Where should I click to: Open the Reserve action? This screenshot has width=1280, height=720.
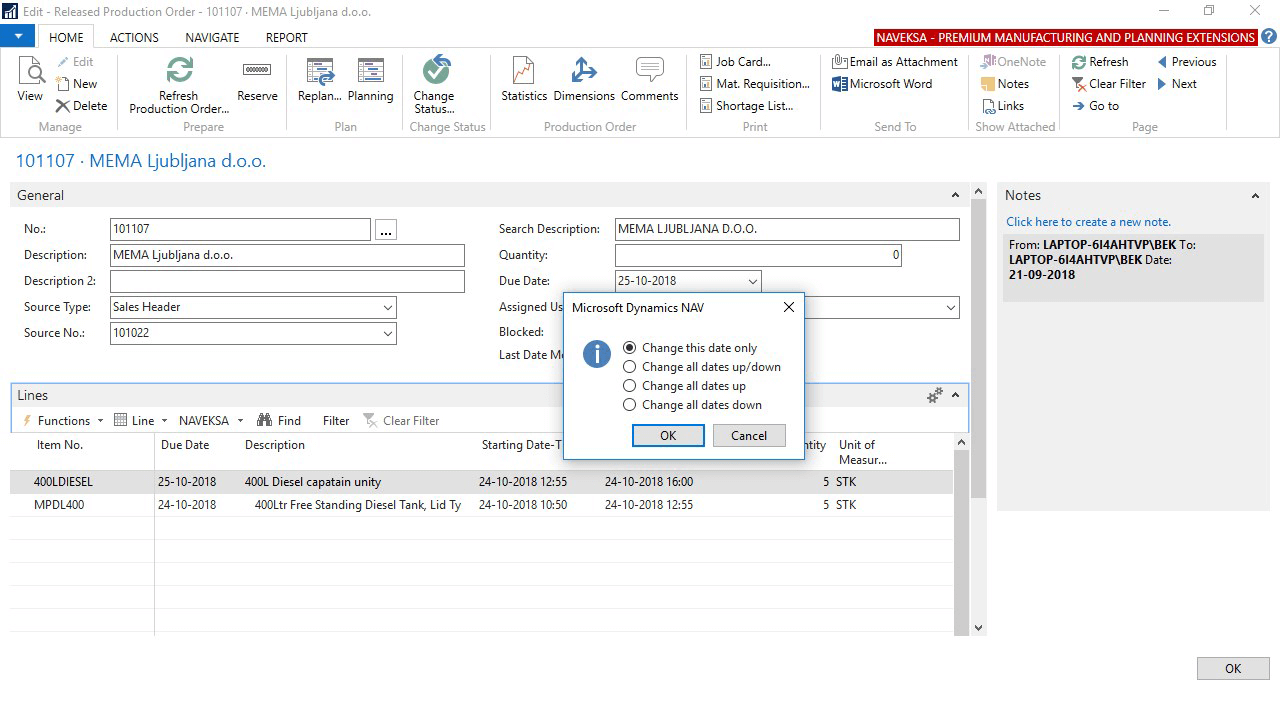(257, 79)
